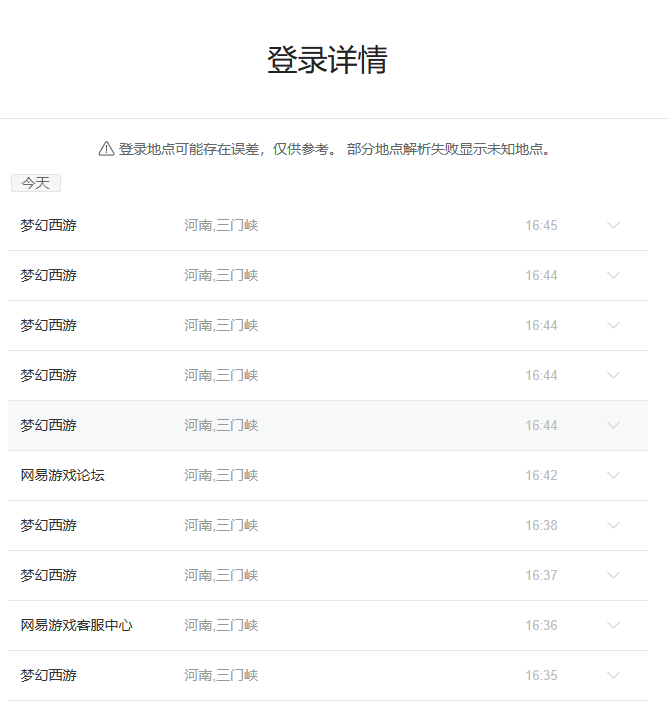Click the 16:36 login time
The width and height of the screenshot is (669, 706).
click(541, 625)
